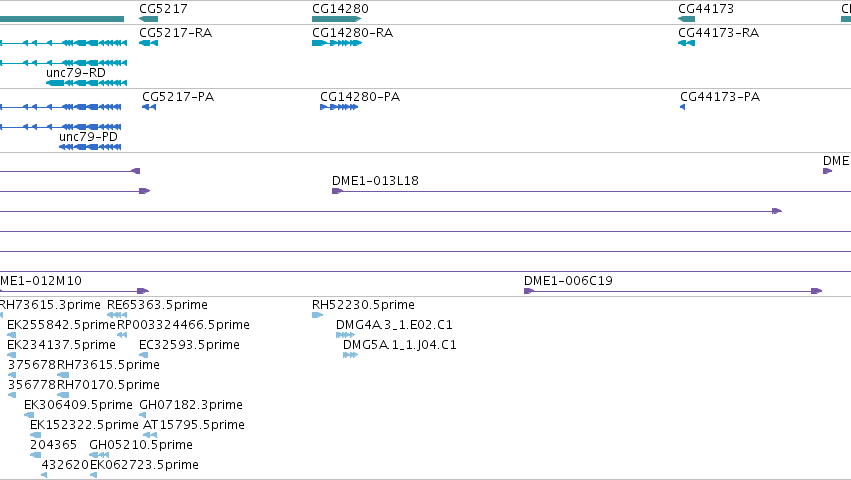
Task: Click the CG14280-PA coding sequence glyph
Action: 339,107
